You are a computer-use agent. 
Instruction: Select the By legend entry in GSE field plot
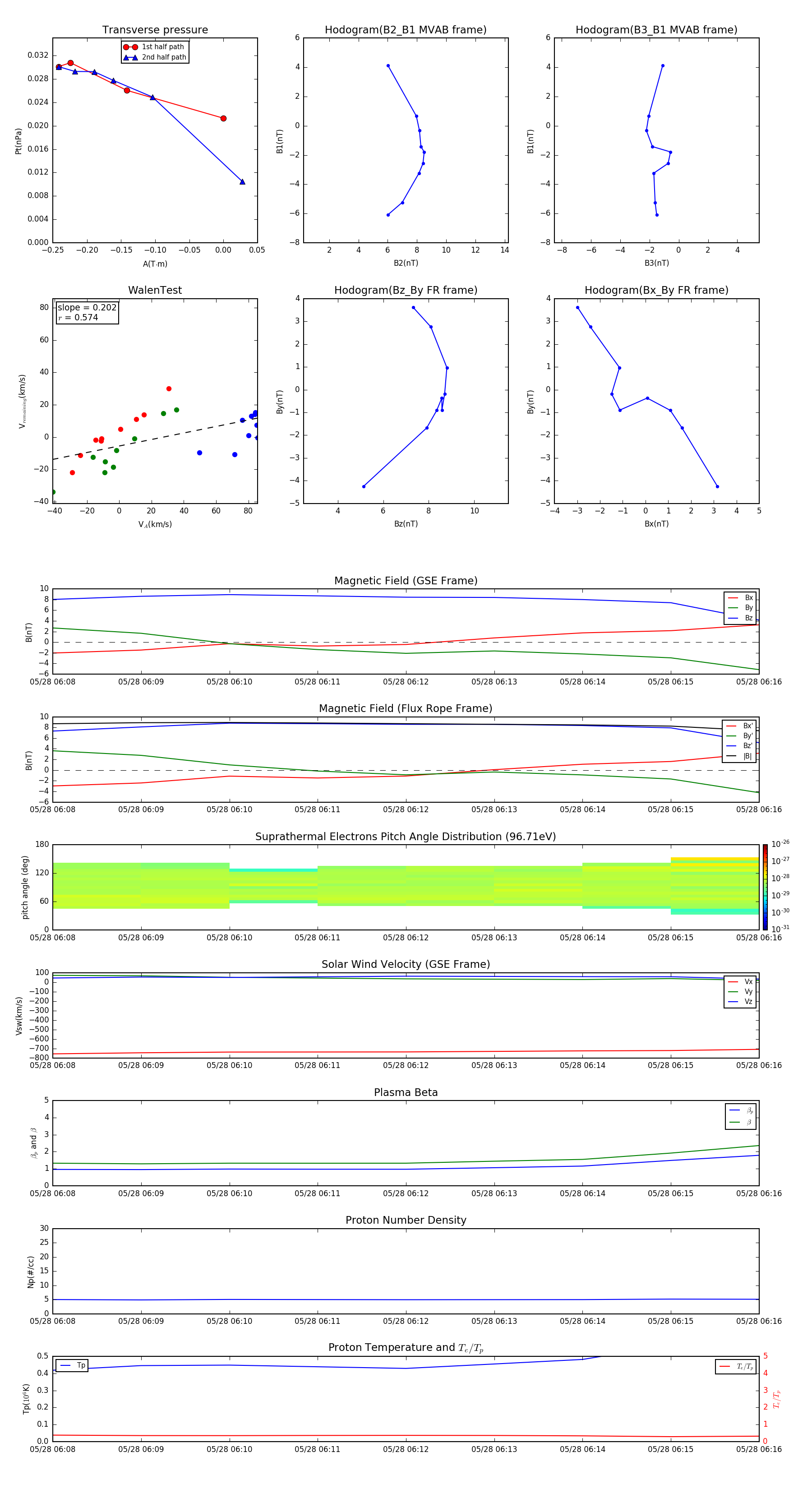[740, 608]
